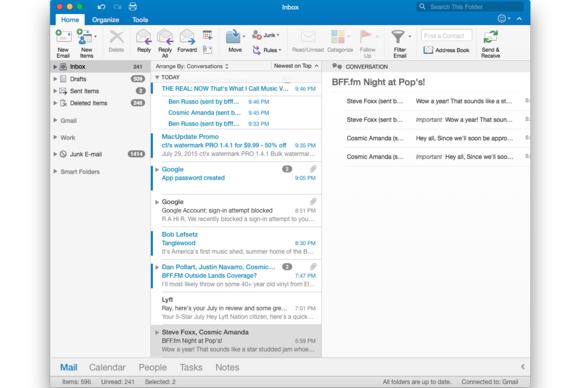Click the Search This Folder field
Image resolution: width=580 pixels, height=388 pixels.
coord(471,7)
